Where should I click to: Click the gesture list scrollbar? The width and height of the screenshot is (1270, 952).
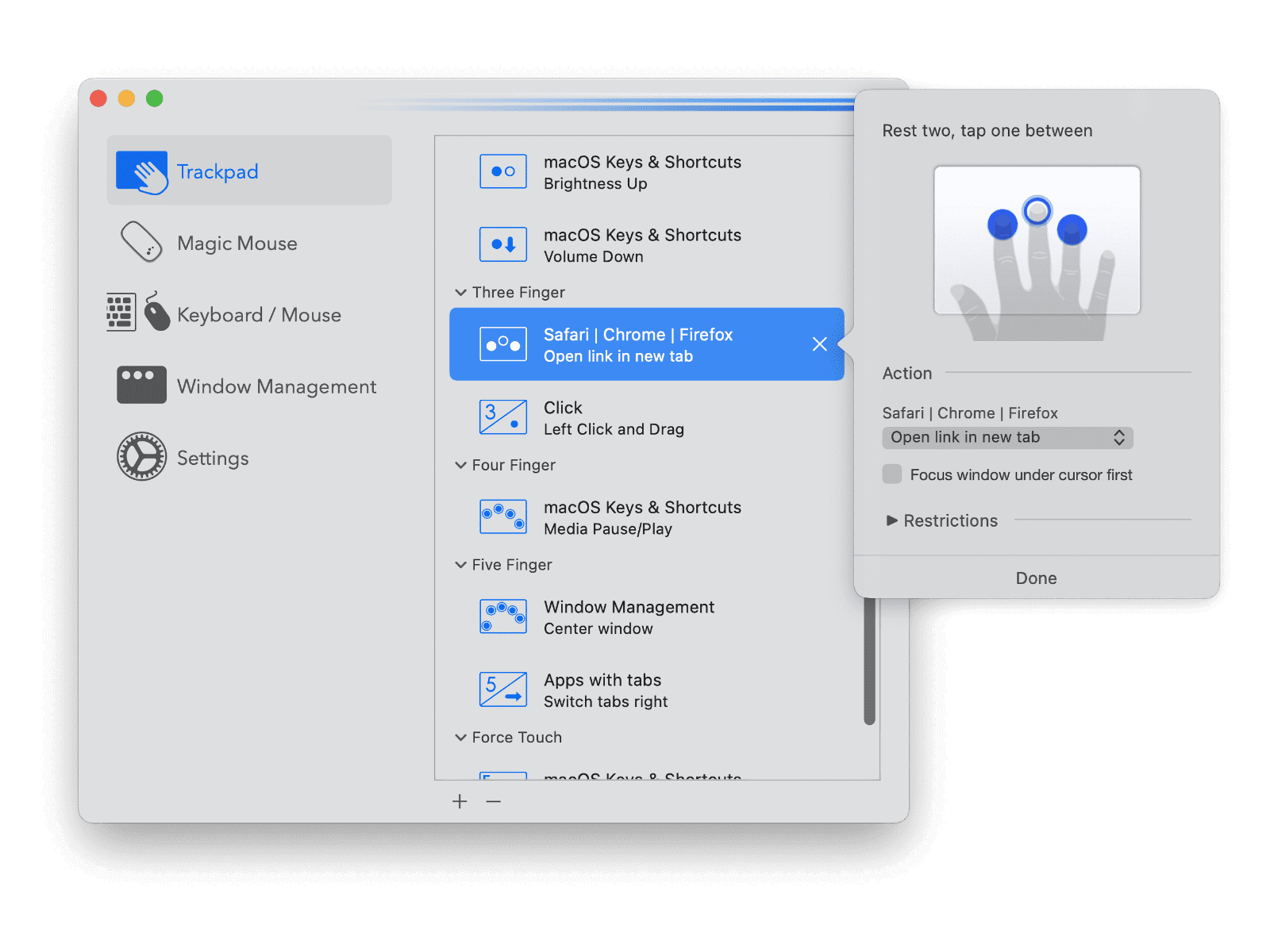point(869,662)
